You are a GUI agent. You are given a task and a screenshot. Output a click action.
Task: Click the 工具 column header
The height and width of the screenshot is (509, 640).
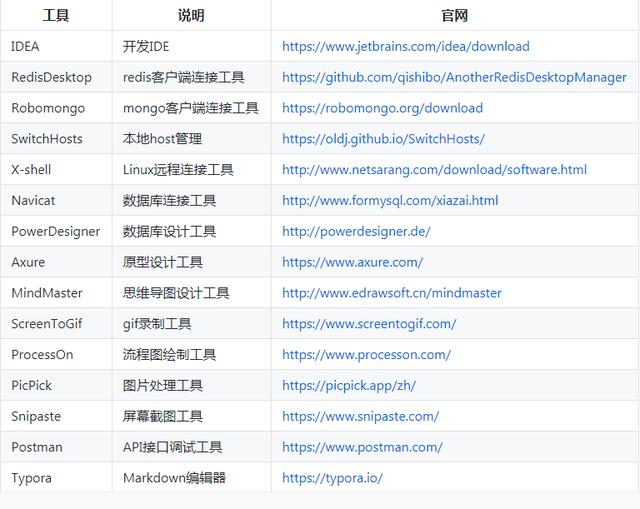coord(55,15)
